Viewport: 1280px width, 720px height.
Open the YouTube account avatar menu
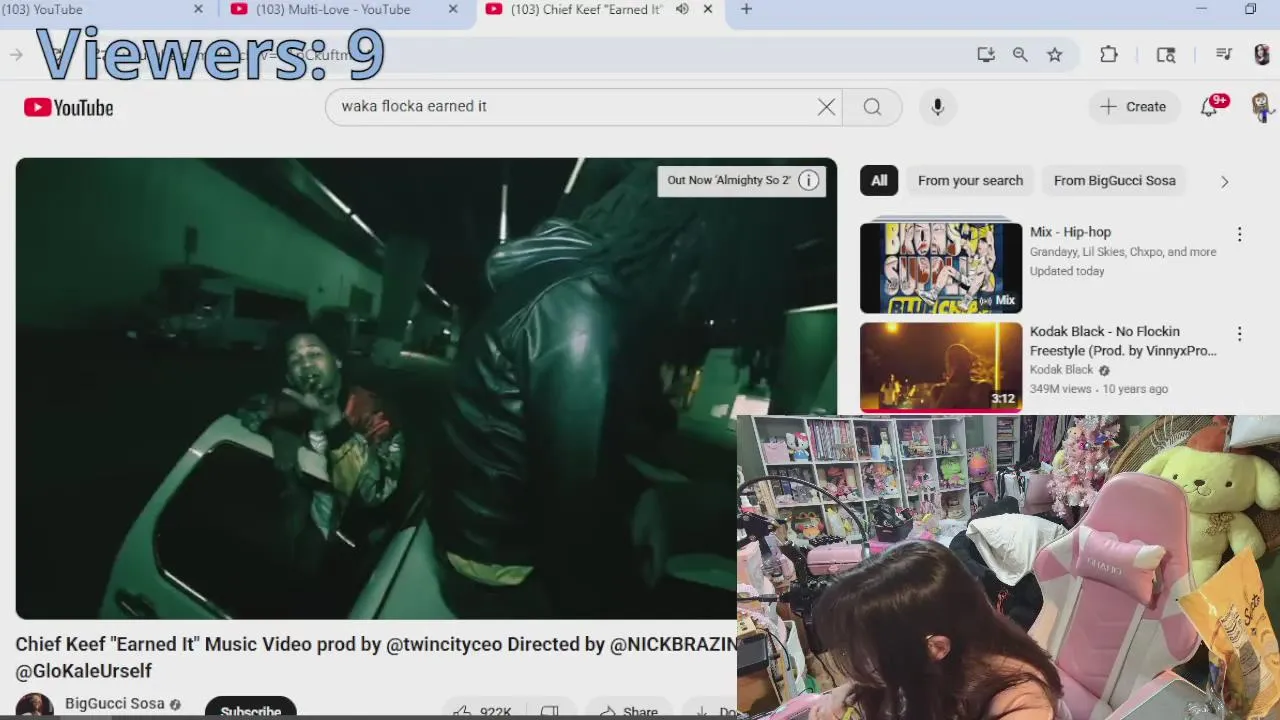coord(1261,107)
